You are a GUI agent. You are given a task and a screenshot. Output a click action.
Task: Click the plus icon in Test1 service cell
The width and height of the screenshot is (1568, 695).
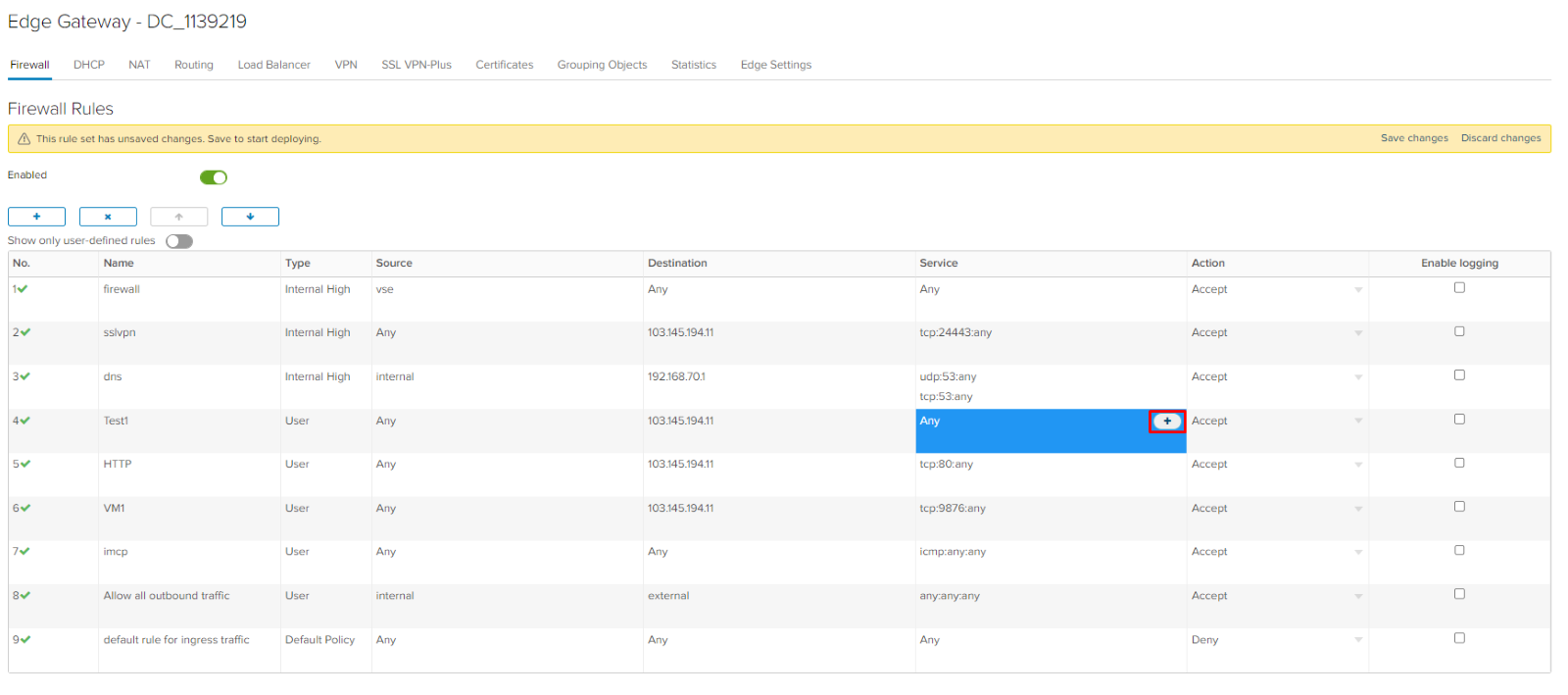click(1167, 422)
